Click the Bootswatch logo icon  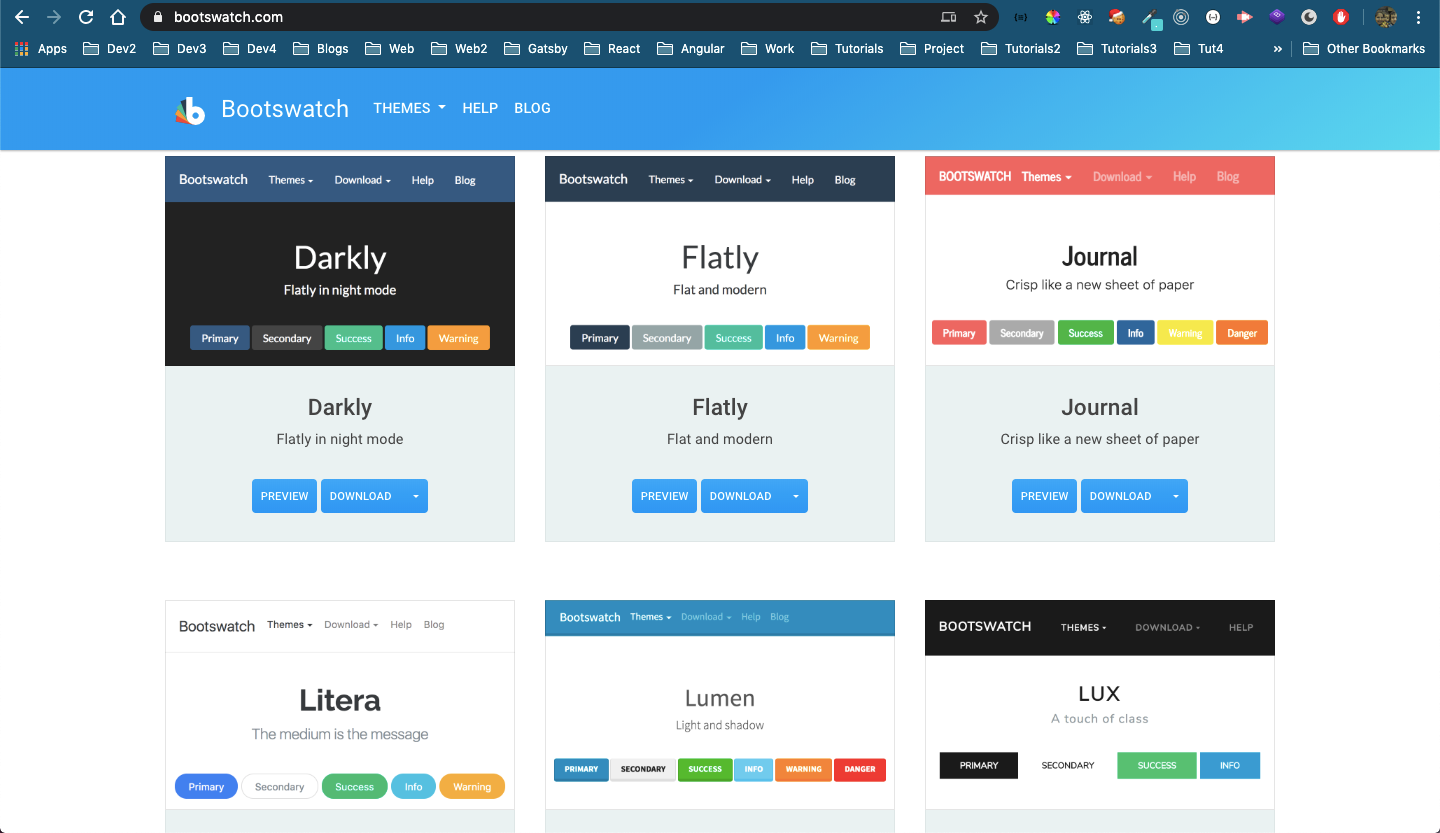pos(190,110)
